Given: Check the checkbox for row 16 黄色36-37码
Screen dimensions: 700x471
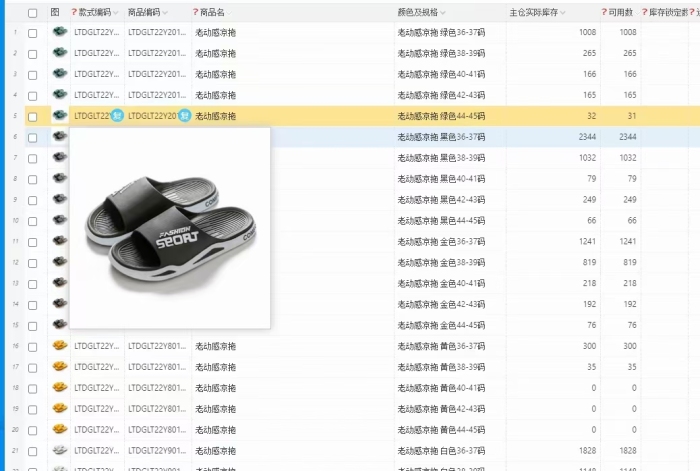Looking at the screenshot, I should [33, 347].
